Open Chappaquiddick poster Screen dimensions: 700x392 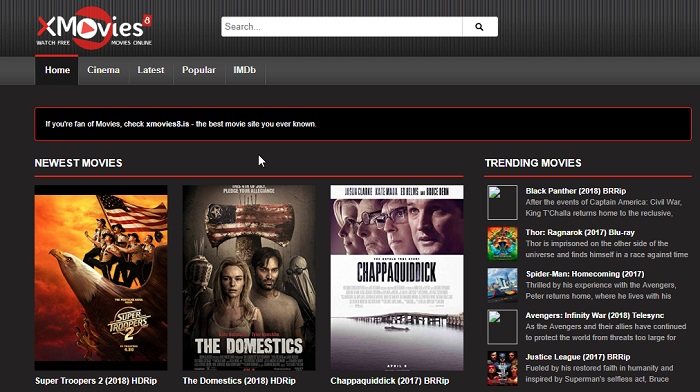[397, 278]
